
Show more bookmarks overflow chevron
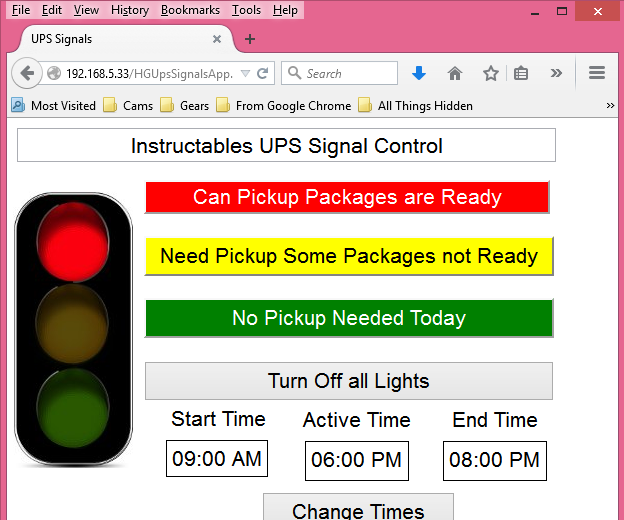pos(610,105)
